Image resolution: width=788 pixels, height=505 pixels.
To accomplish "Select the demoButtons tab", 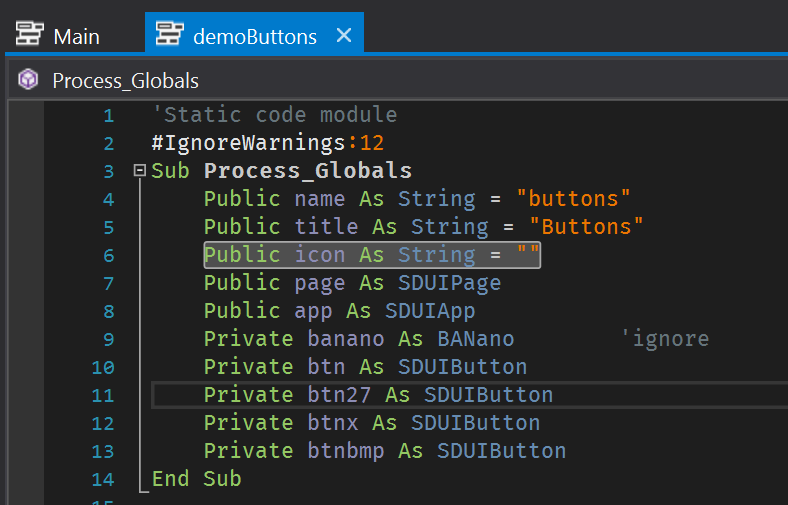I will [254, 37].
